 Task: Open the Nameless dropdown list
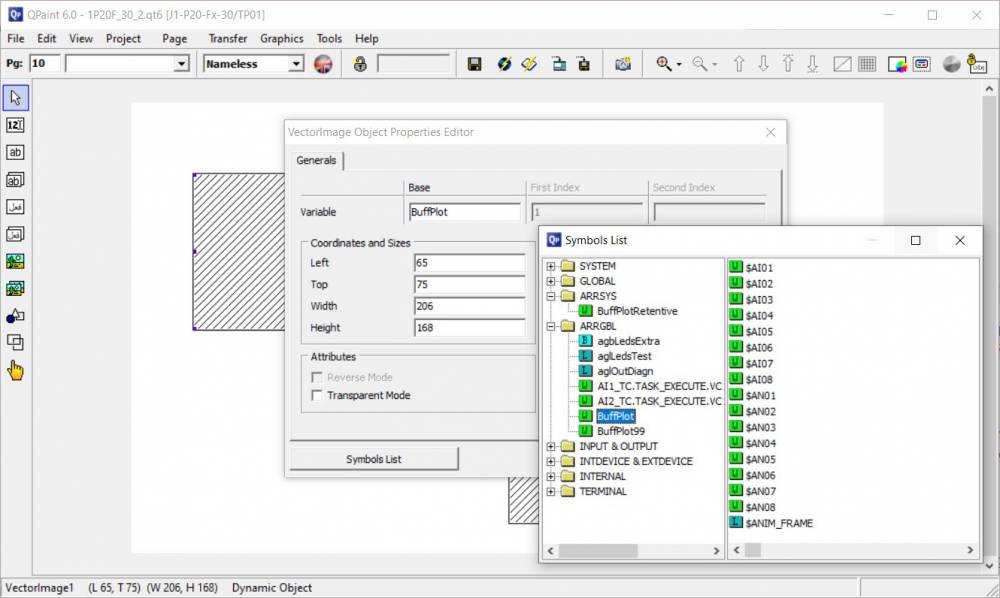click(295, 64)
